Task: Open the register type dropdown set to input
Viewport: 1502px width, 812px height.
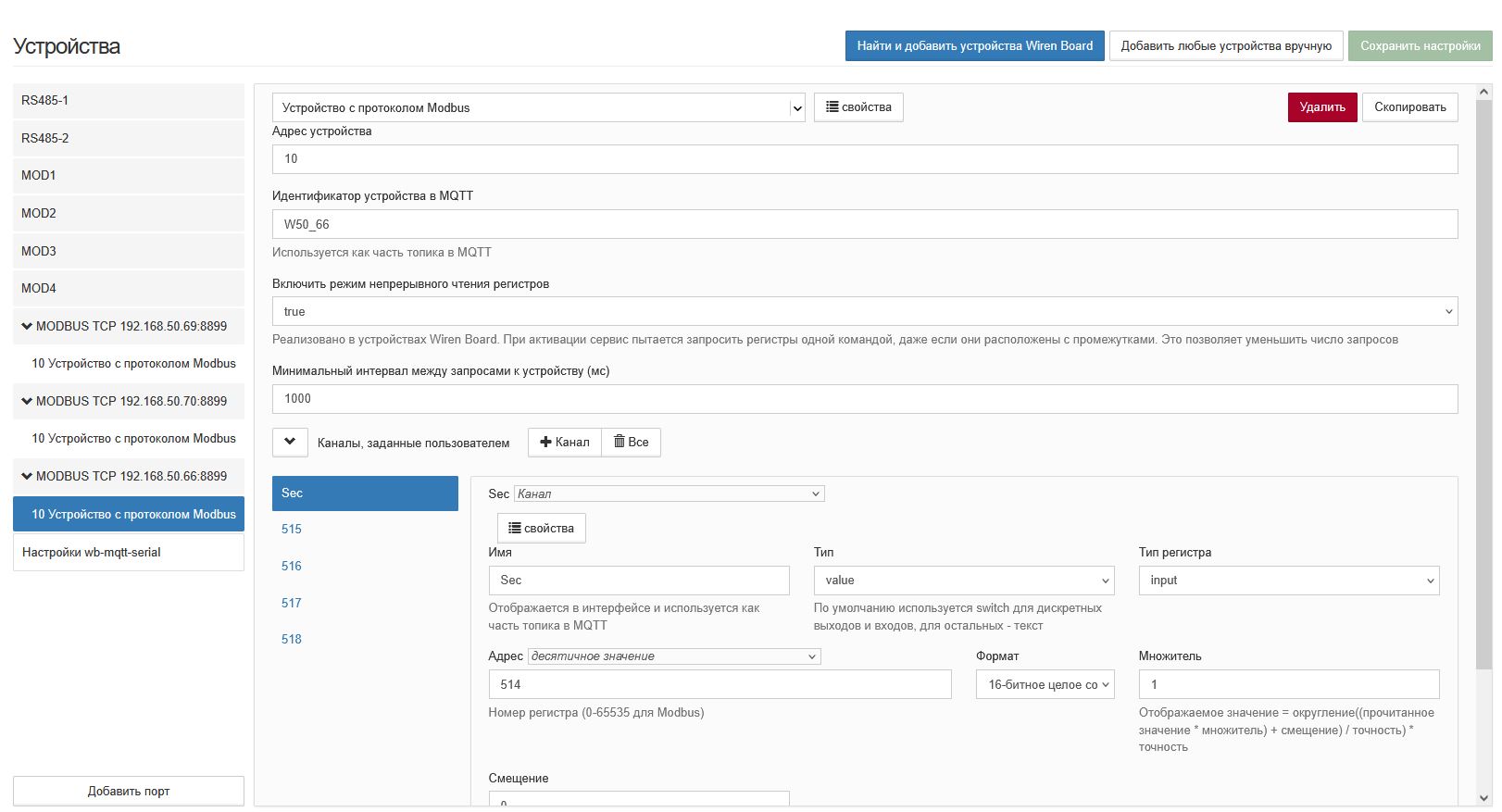Action: tap(1288, 581)
